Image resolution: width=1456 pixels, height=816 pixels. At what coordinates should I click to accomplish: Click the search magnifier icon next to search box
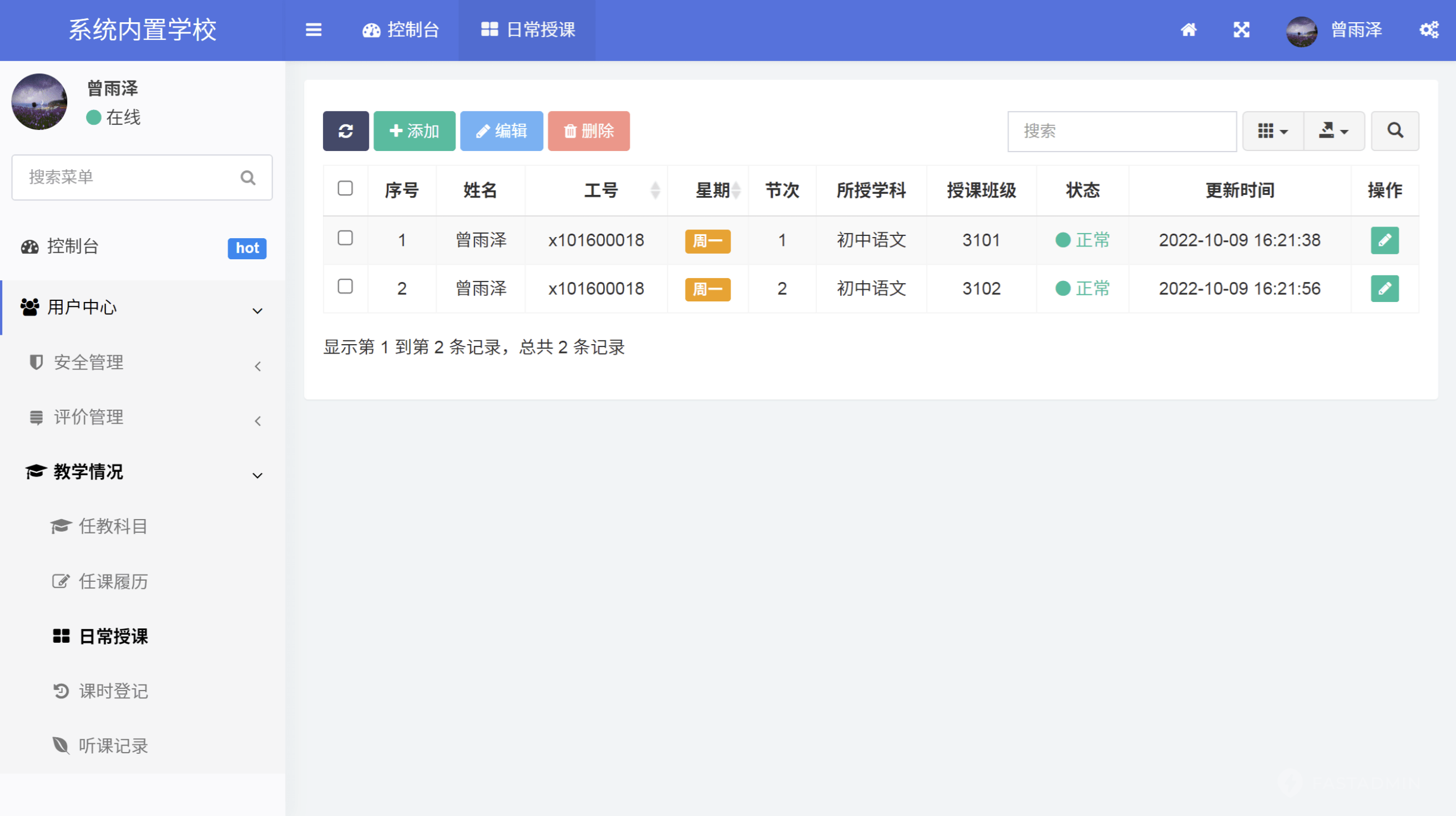pyautogui.click(x=1394, y=130)
